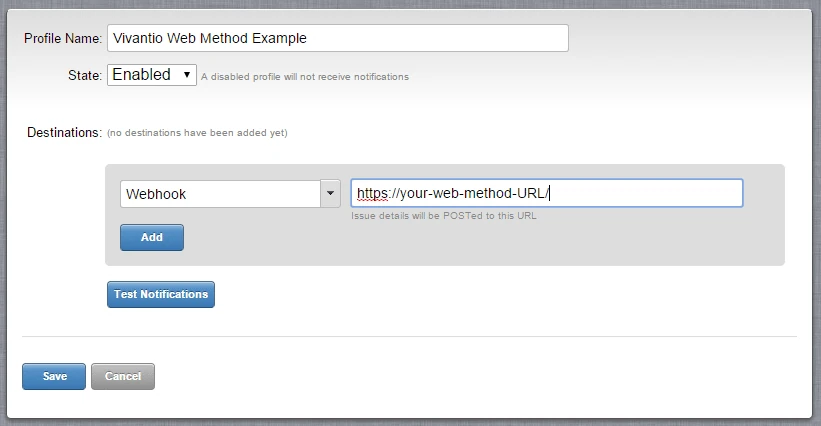Click the disabled profile hint text
The image size is (821, 426).
pos(305,77)
